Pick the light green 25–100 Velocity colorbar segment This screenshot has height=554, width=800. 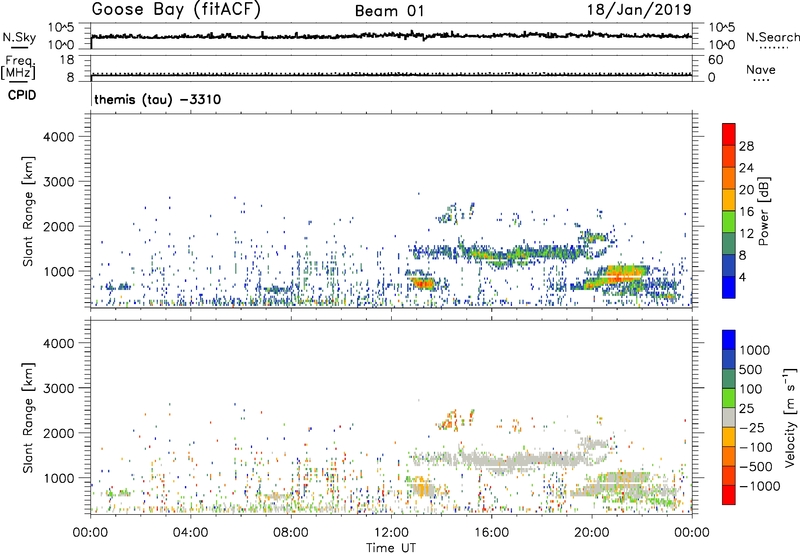coord(729,398)
